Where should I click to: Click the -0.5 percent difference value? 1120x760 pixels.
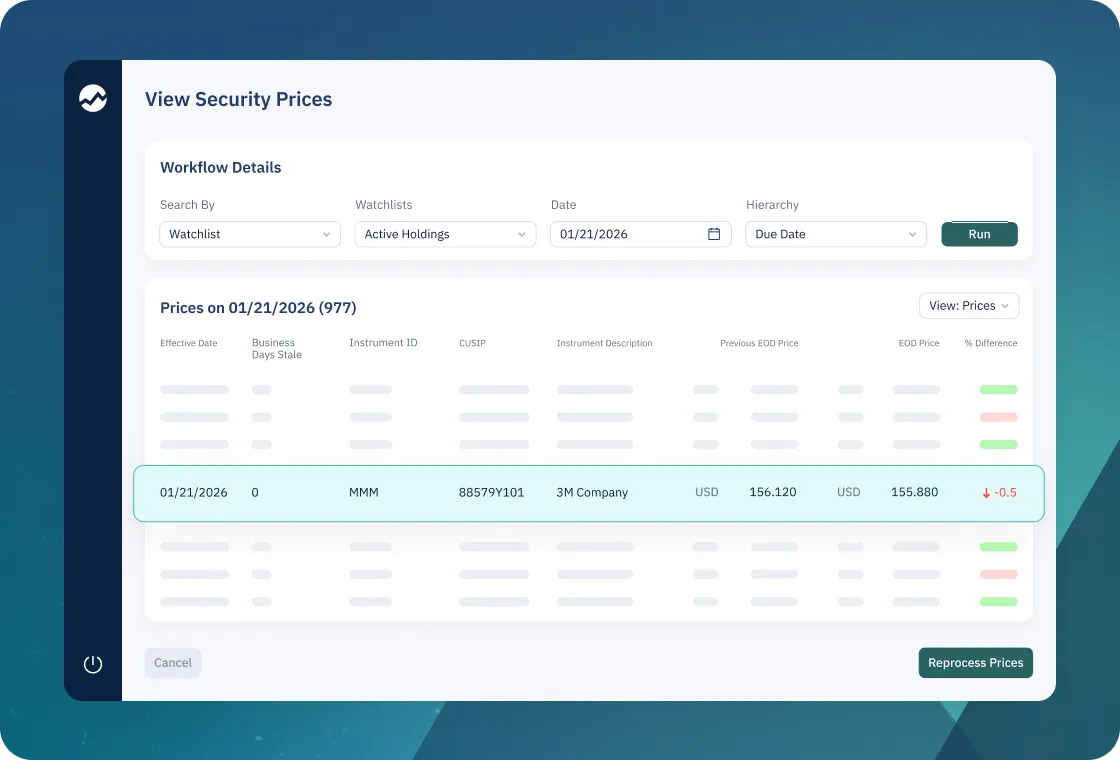click(1005, 493)
